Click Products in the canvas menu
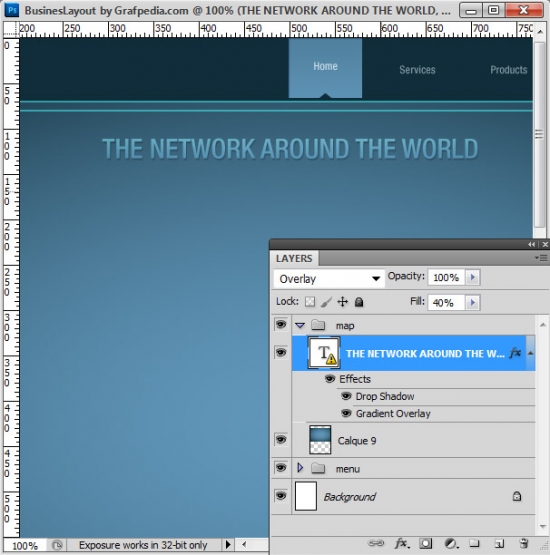The image size is (550, 555). [x=509, y=70]
